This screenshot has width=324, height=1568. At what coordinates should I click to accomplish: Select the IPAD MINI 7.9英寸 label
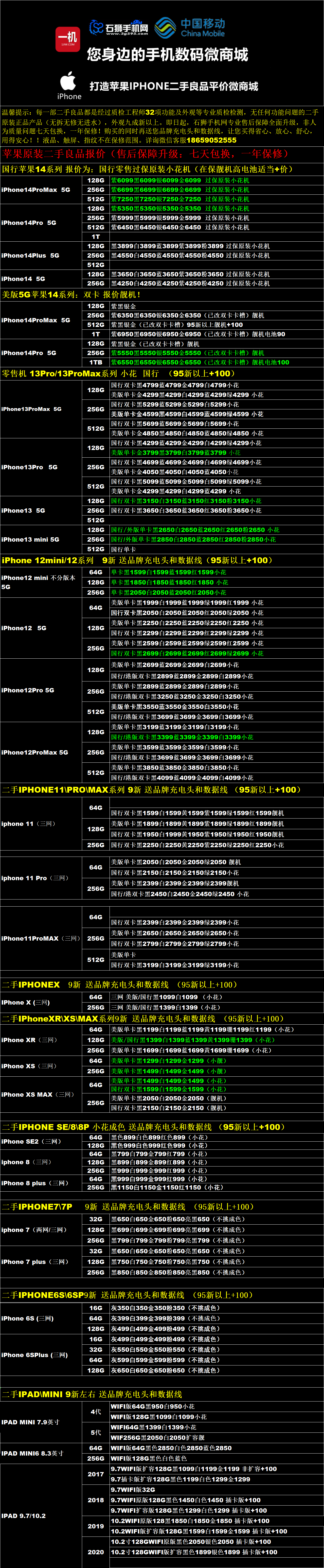coord(30,1422)
